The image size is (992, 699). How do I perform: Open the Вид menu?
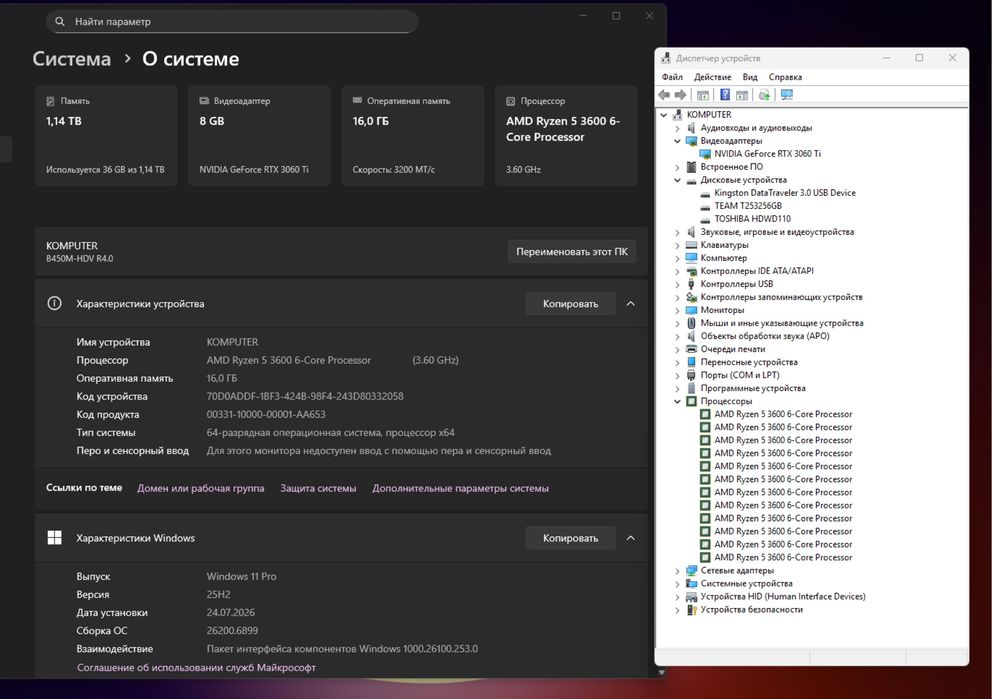(750, 77)
